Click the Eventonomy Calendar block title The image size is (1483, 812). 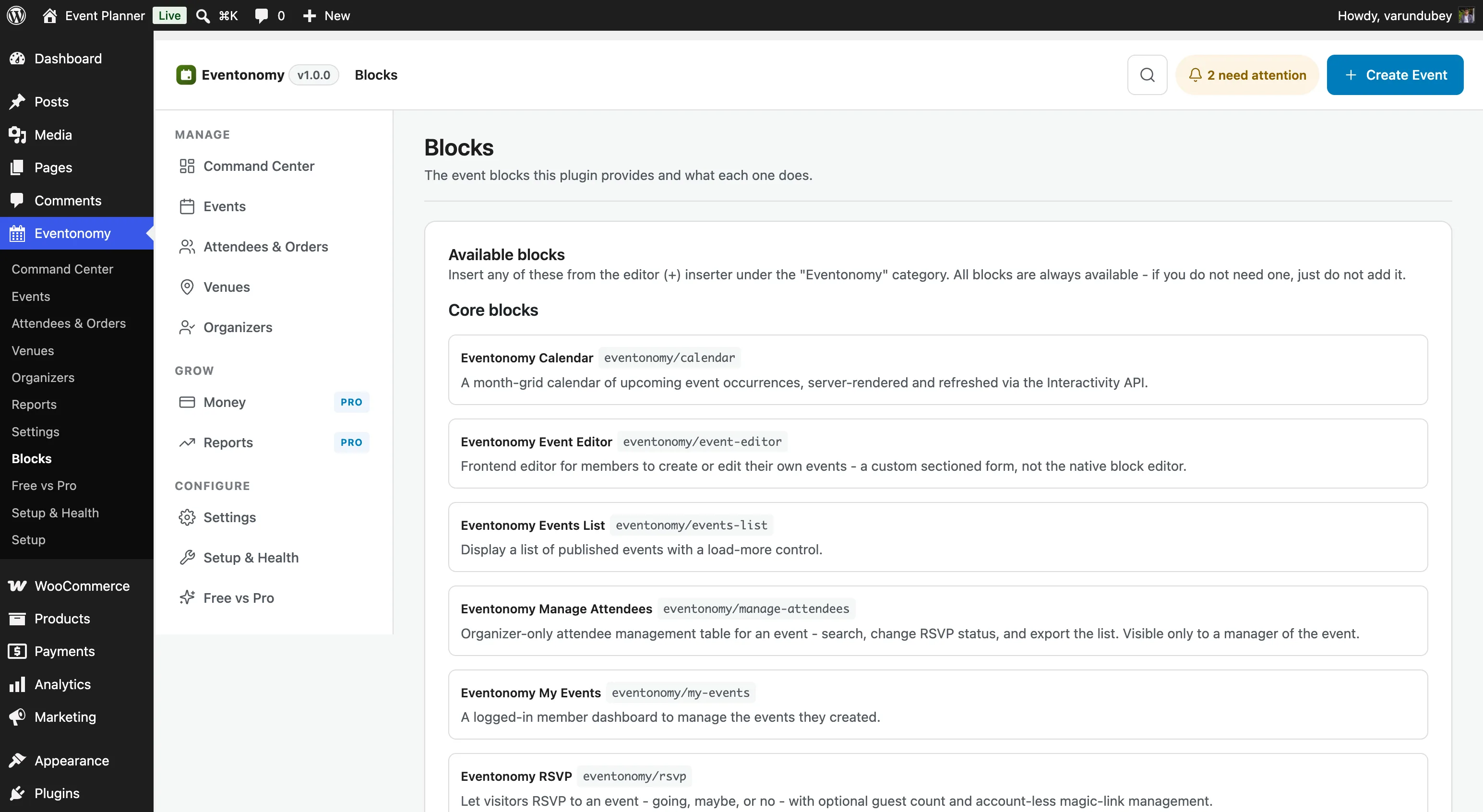pyautogui.click(x=527, y=358)
